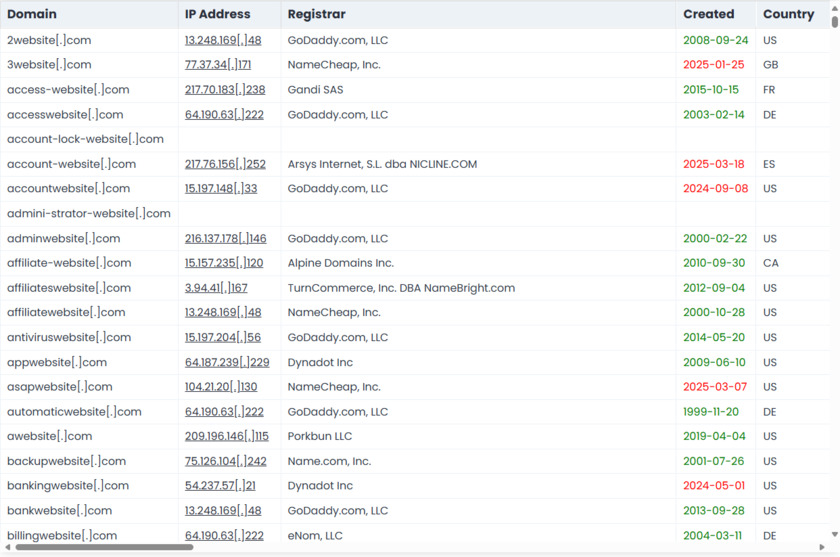Image resolution: width=840 pixels, height=557 pixels.
Task: Click country code FR
Action: click(x=769, y=89)
